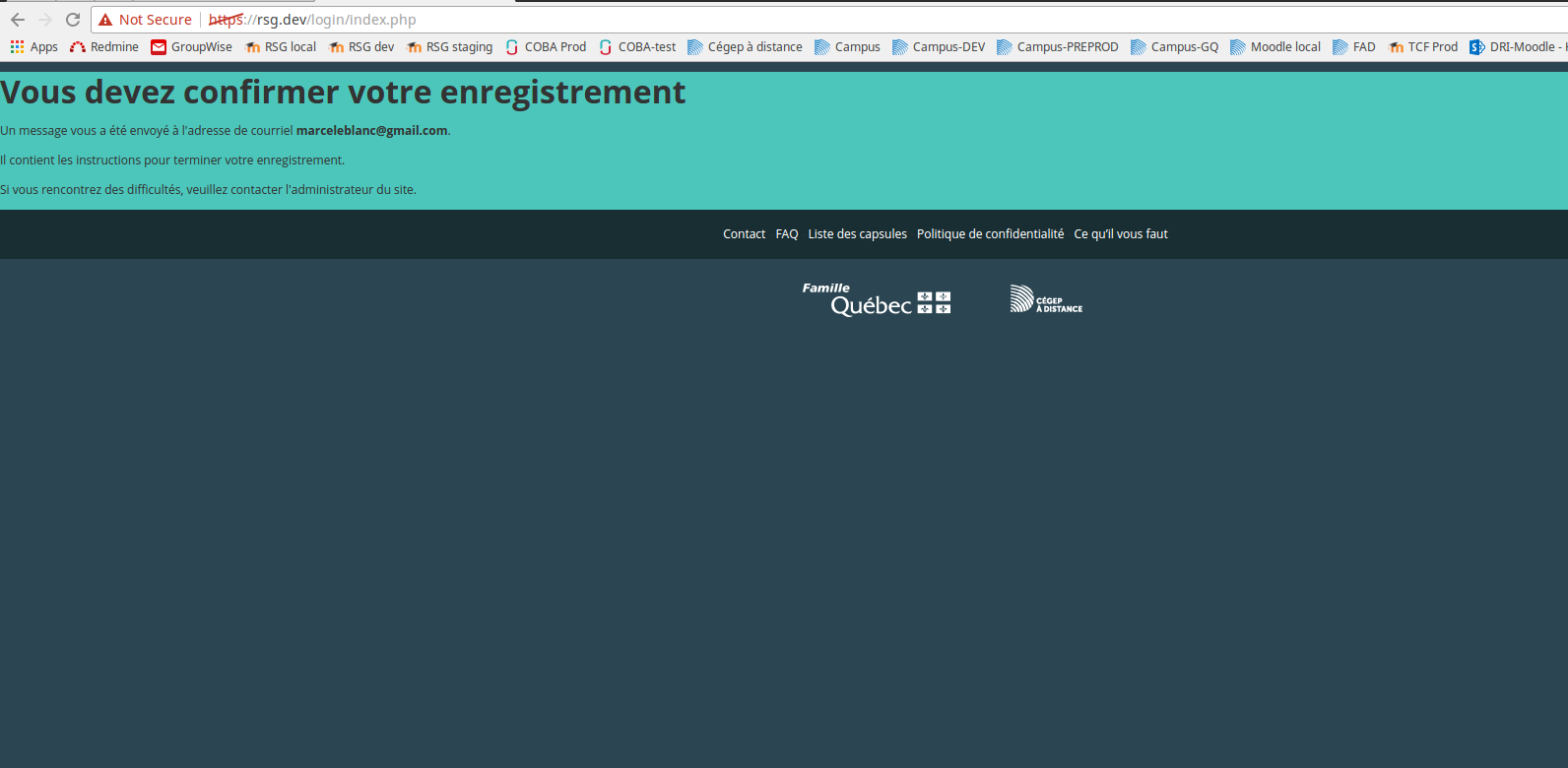Open the GroupWise mail bookmark
Screen dimensions: 1568x768
pyautogui.click(x=191, y=47)
